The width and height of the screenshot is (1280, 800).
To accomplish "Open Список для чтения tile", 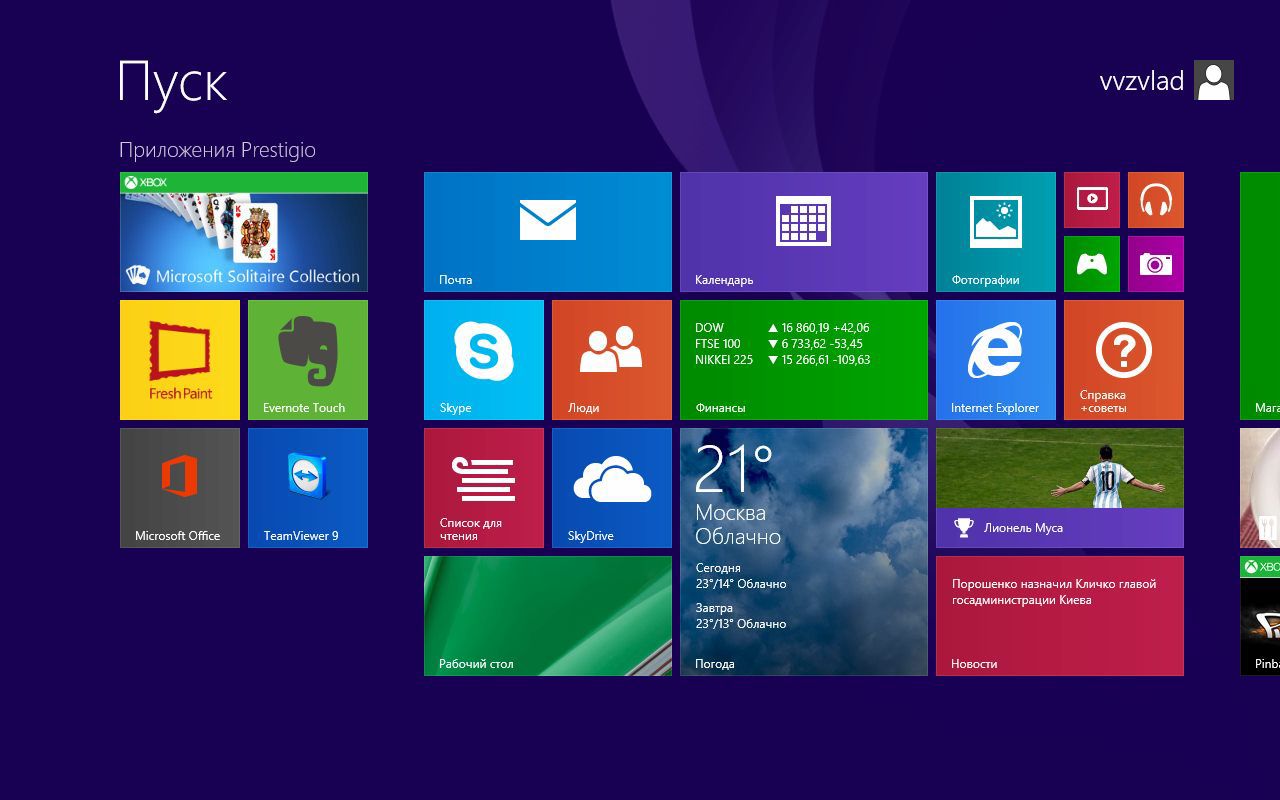I will [x=484, y=488].
